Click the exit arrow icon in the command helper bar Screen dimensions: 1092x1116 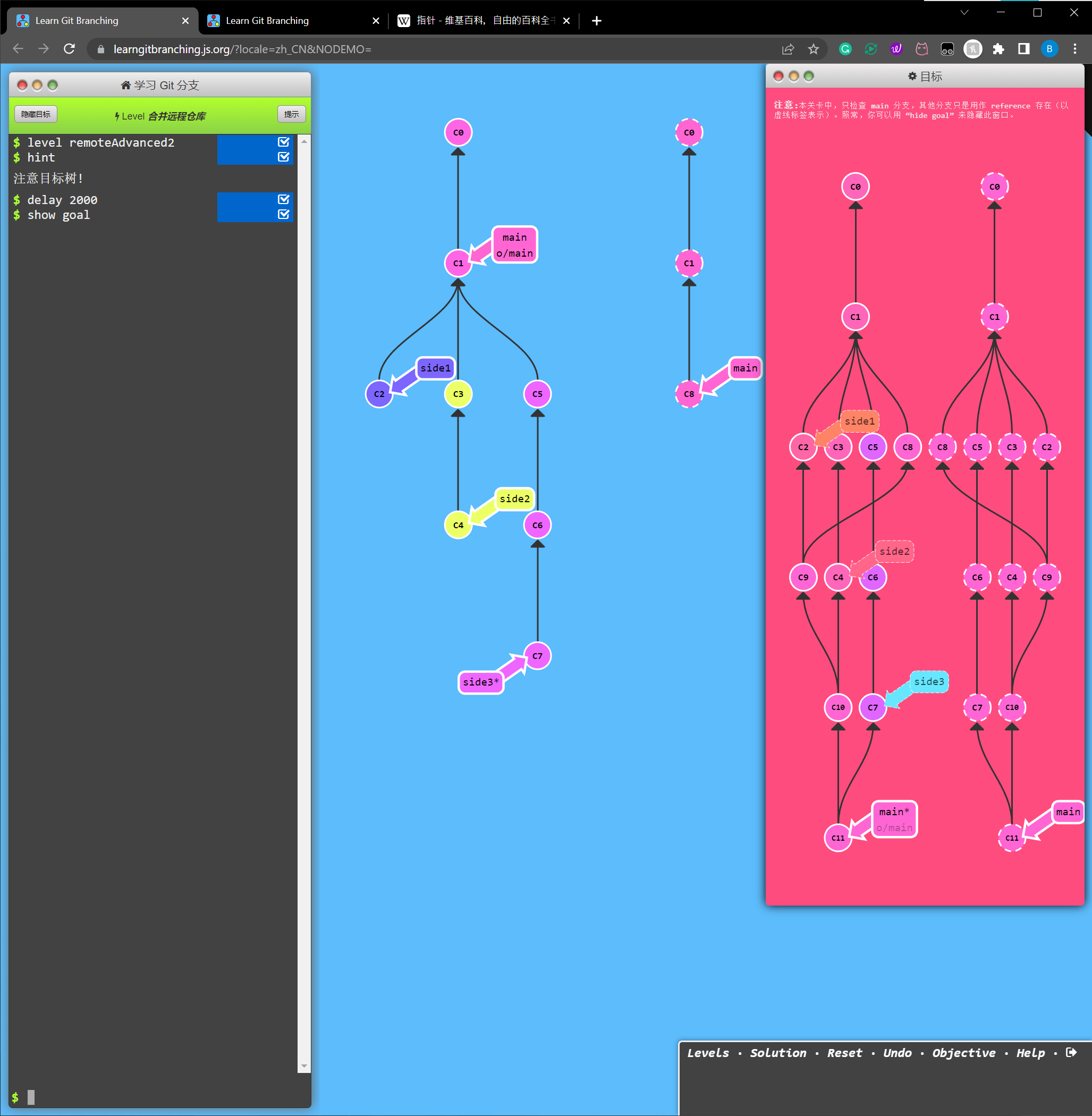pos(1071,1052)
